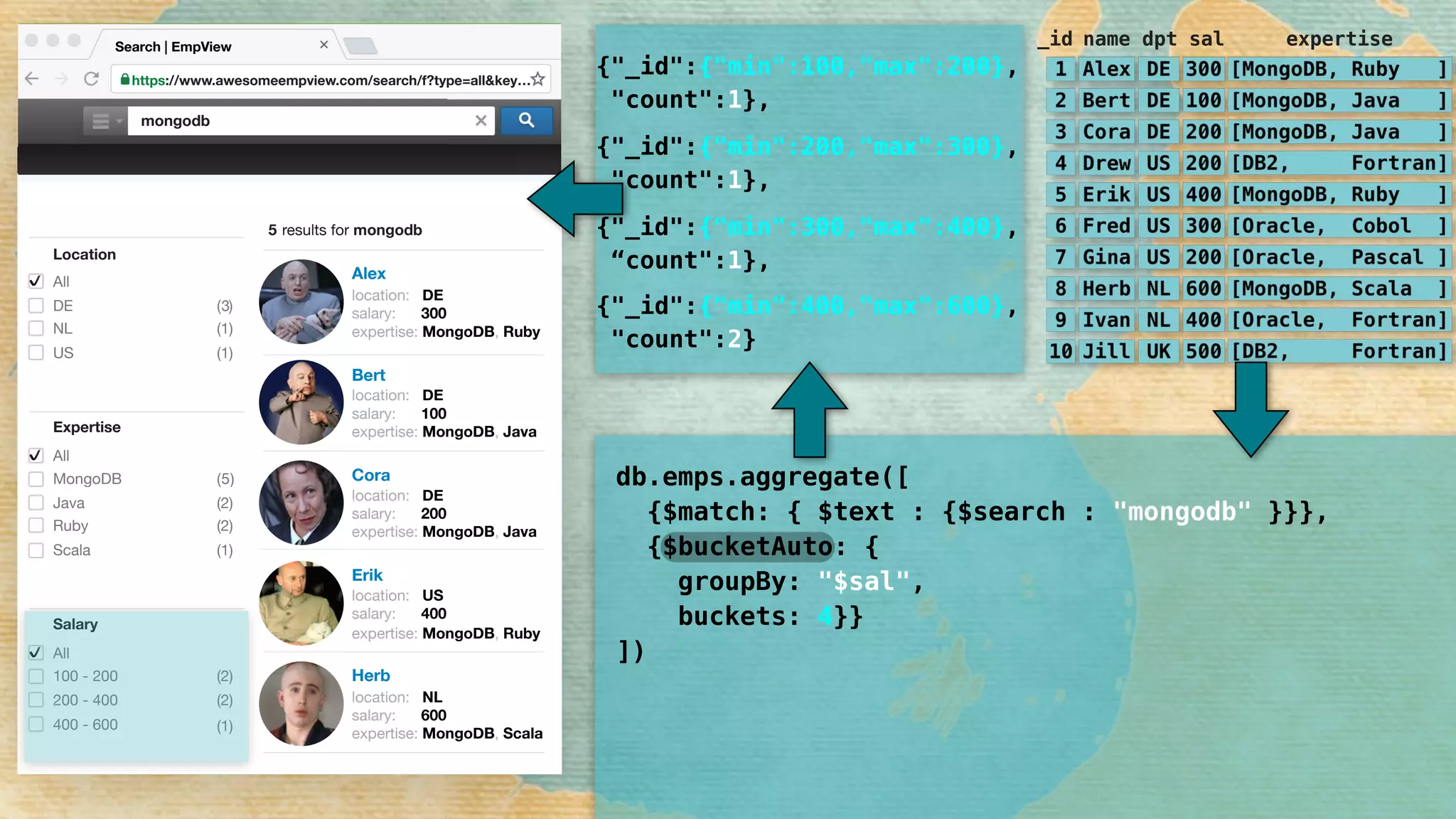Close the Search | EmpView tab
The height and width of the screenshot is (819, 1456).
tap(323, 45)
